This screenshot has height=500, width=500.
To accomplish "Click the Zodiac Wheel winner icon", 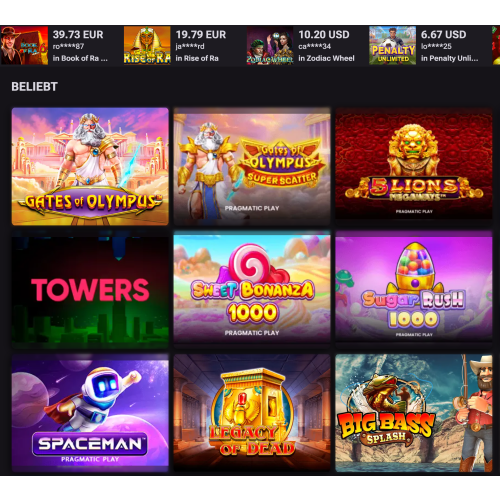I will [270, 45].
